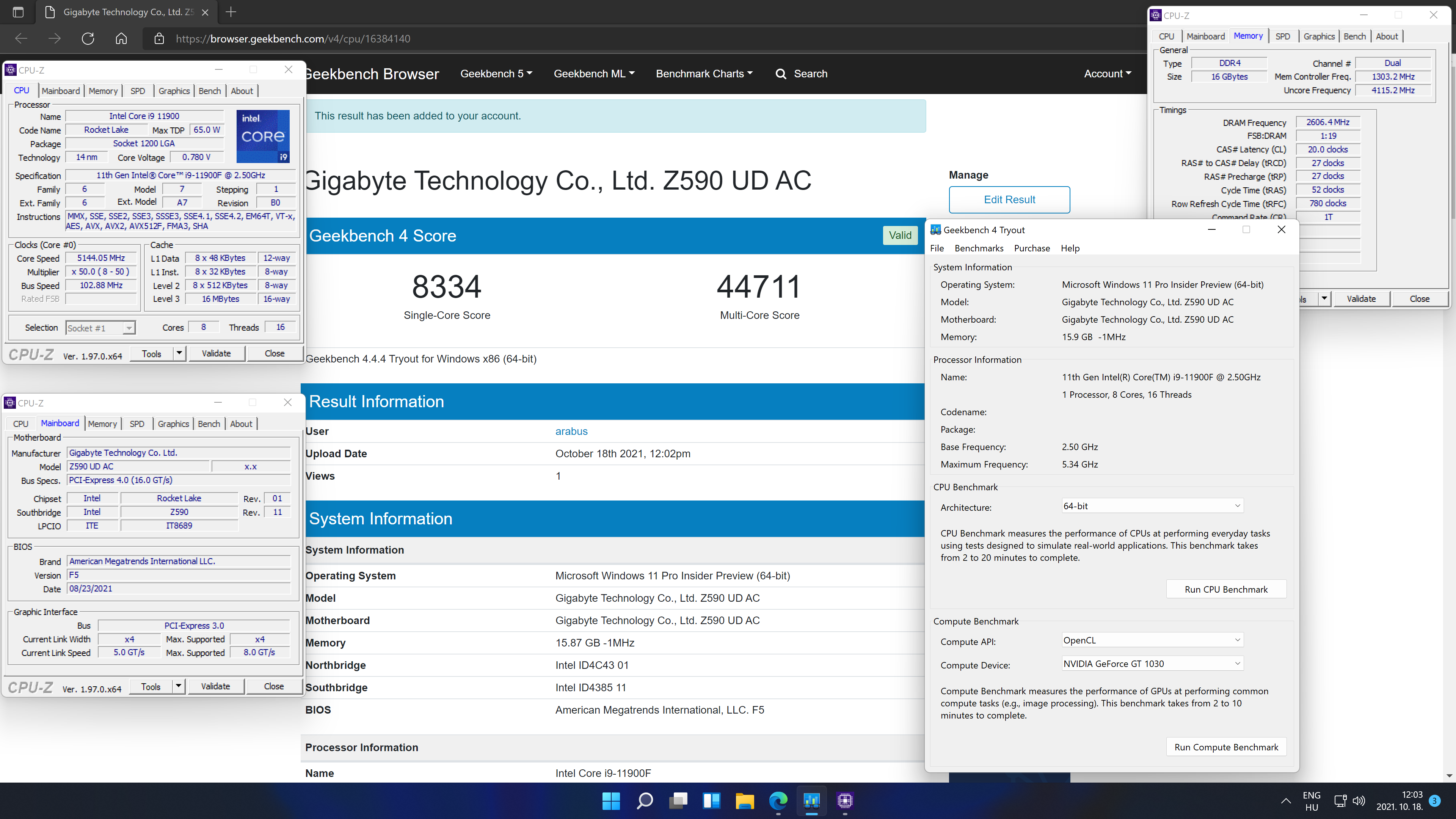Expand the Benchmark Charts menu
The image size is (1456, 819).
[704, 74]
